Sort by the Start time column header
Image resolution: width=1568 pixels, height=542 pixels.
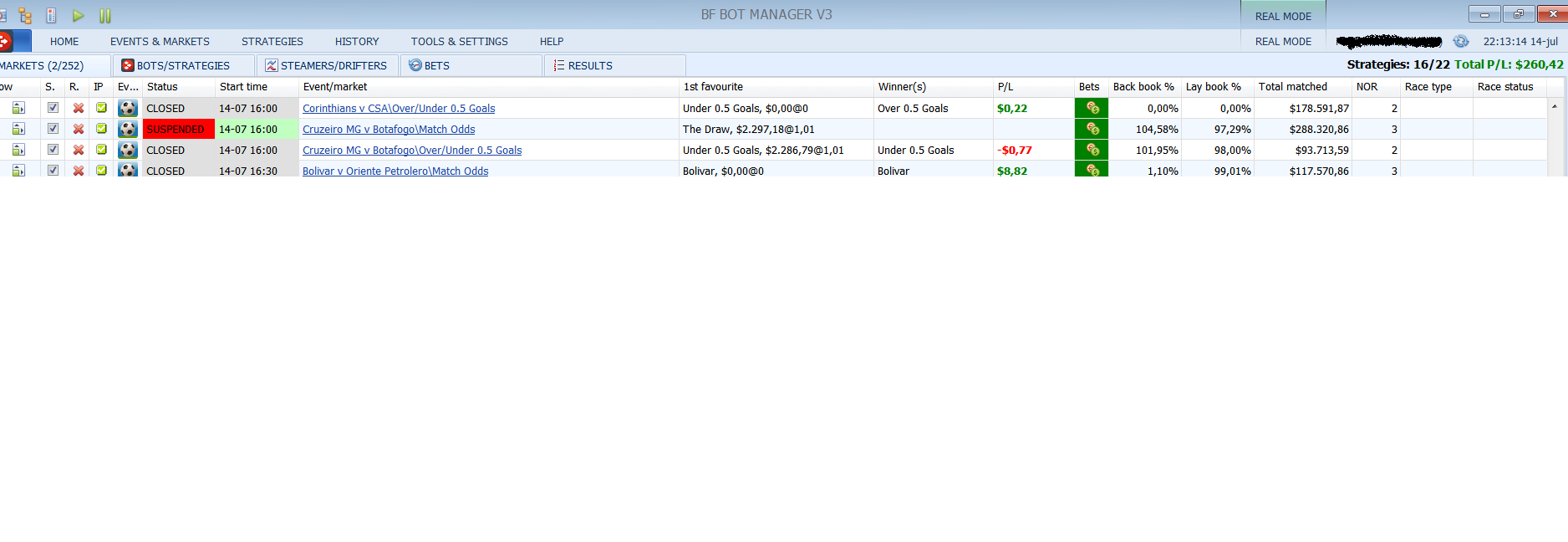pyautogui.click(x=257, y=87)
